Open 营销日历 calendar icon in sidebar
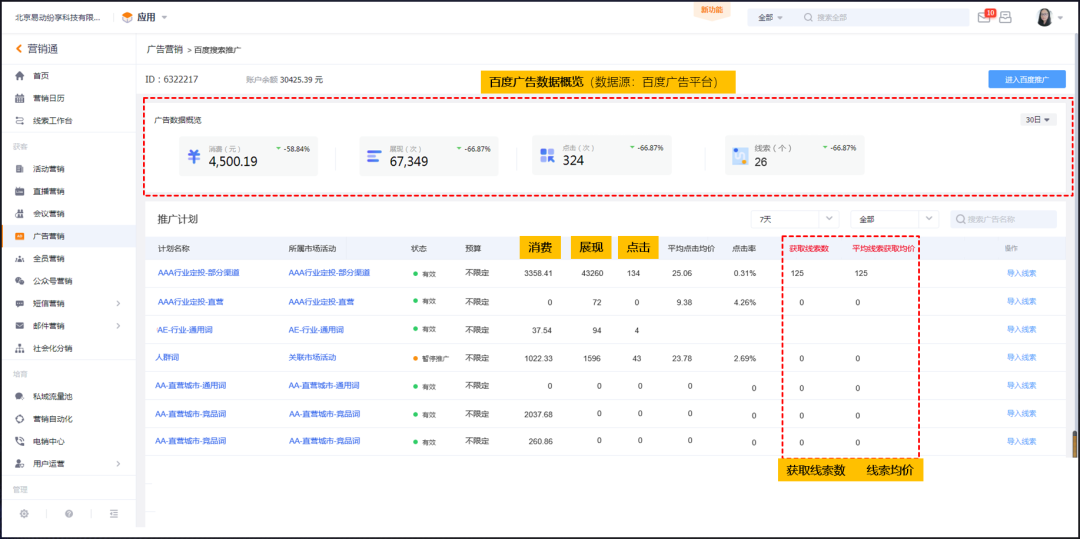Screen dimensions: 1080x539 click(19, 98)
